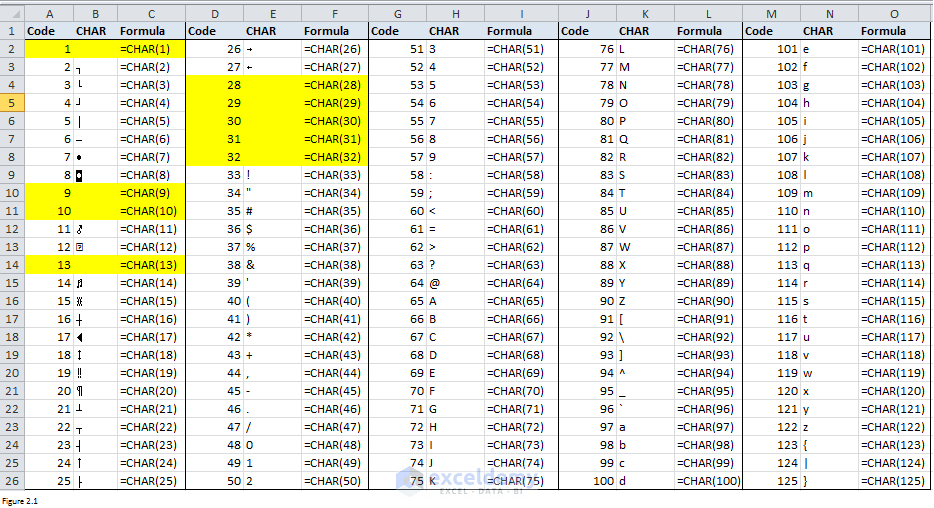934x508 pixels.
Task: Click the cell with the % character
Action: [272, 247]
